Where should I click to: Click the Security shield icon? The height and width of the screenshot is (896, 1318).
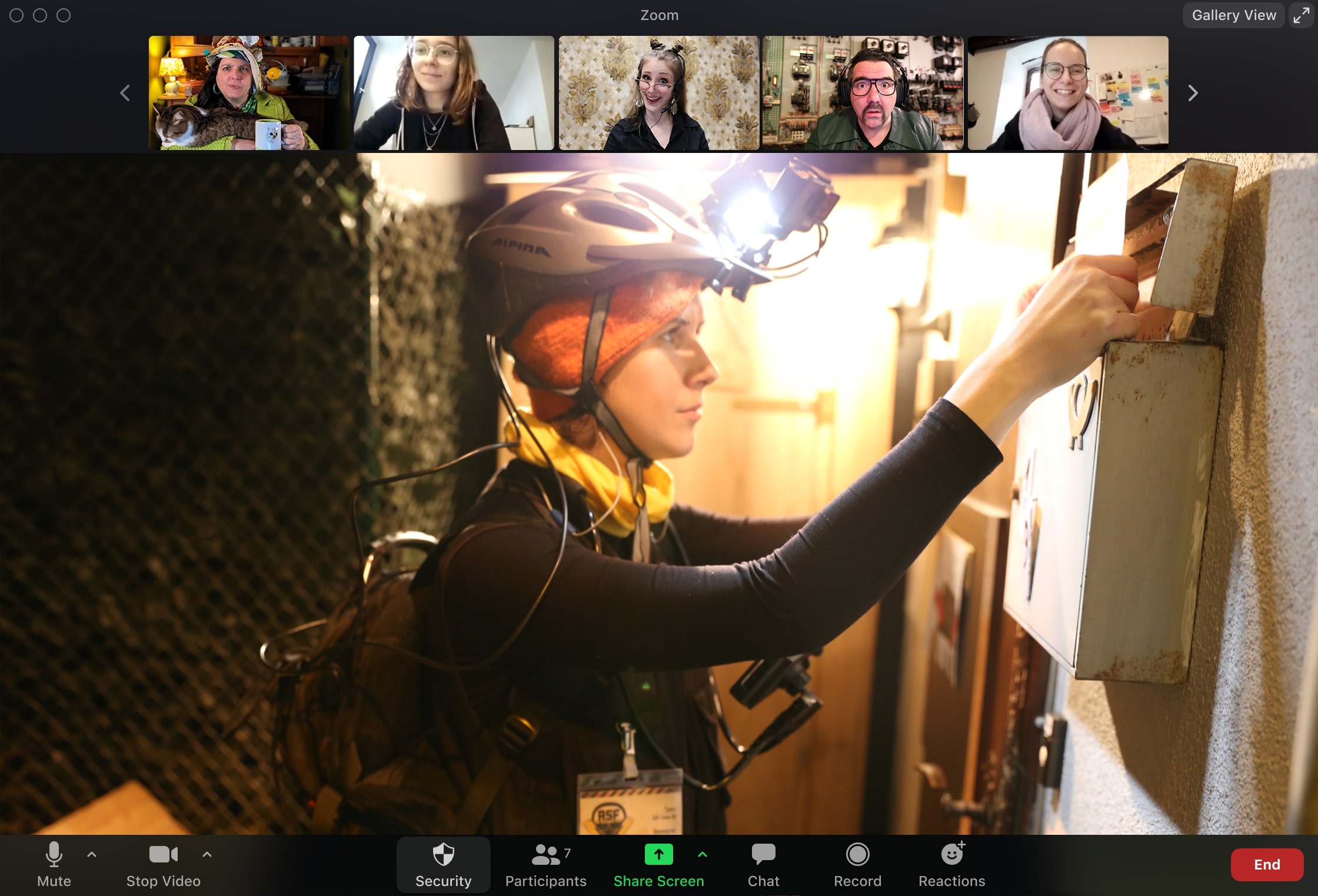click(x=443, y=854)
